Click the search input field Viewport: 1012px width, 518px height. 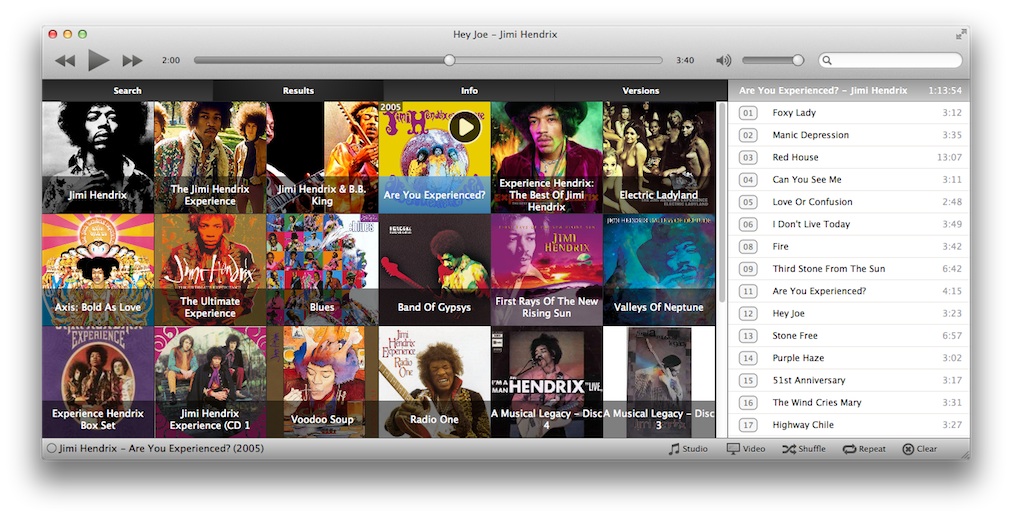point(895,61)
